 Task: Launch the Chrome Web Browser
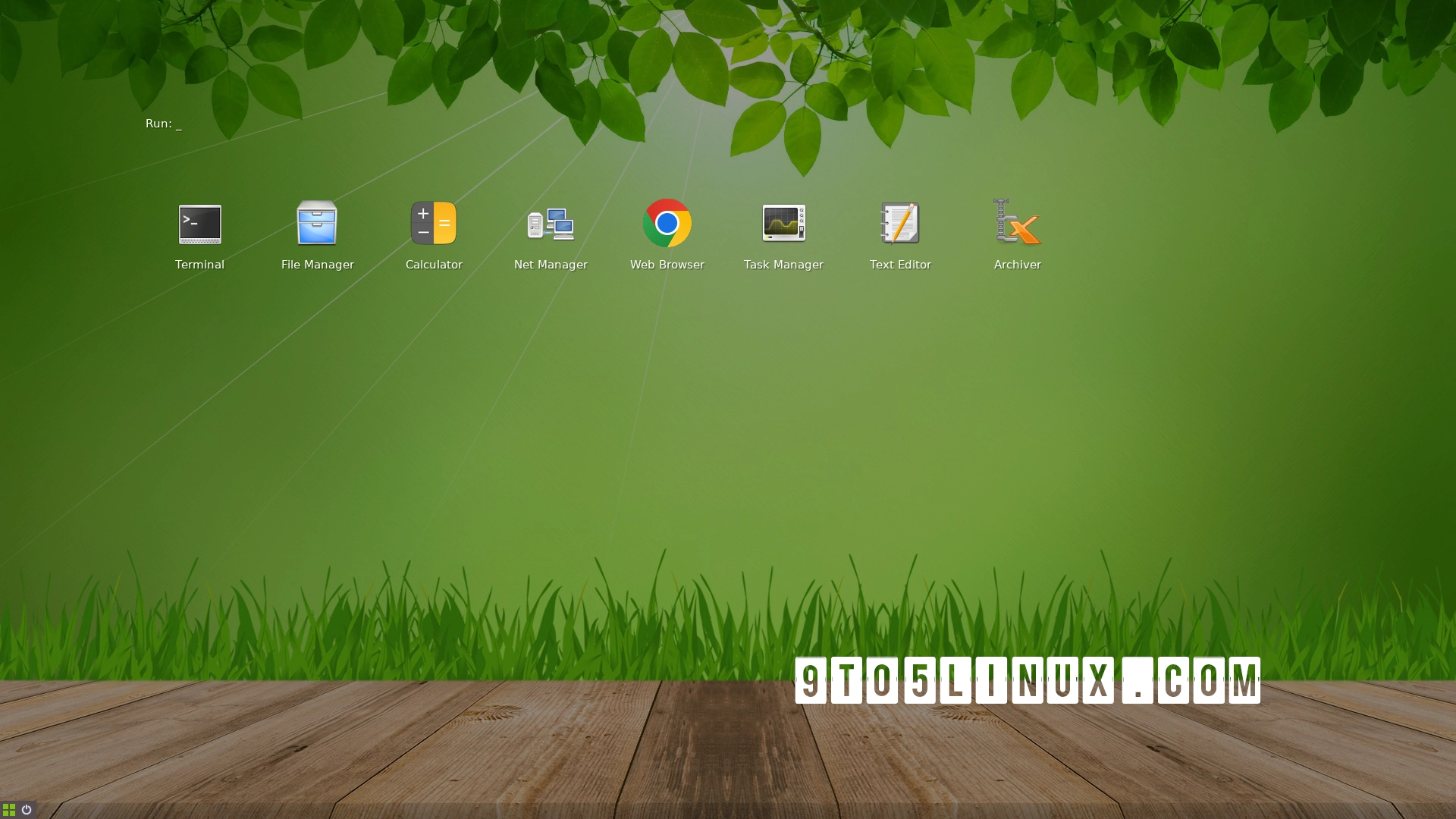point(667,223)
